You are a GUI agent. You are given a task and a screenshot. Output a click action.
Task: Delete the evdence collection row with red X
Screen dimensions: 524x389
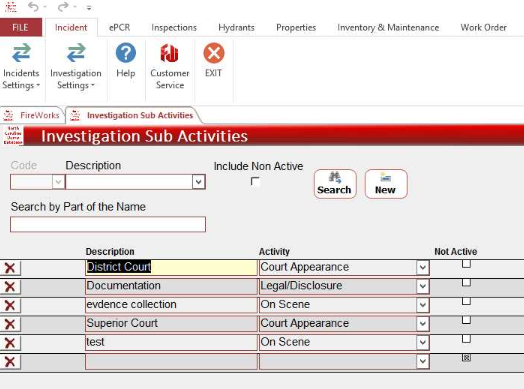10,305
